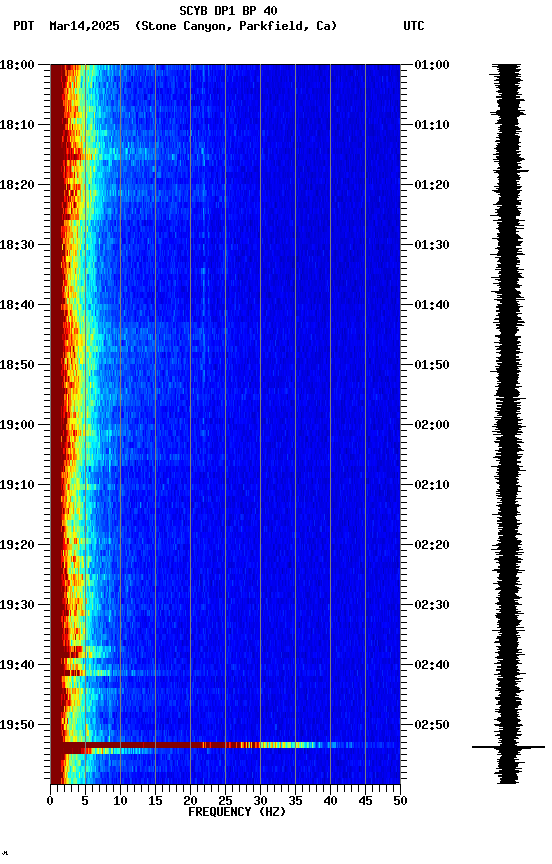Click the large spike on the seismogram trace

pos(508,748)
